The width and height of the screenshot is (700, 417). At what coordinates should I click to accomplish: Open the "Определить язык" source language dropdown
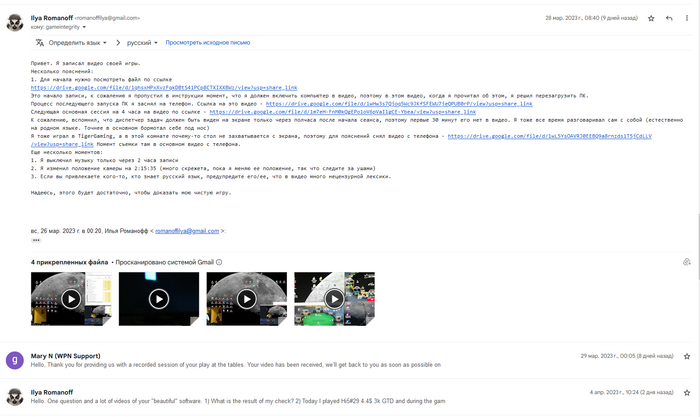click(78, 43)
